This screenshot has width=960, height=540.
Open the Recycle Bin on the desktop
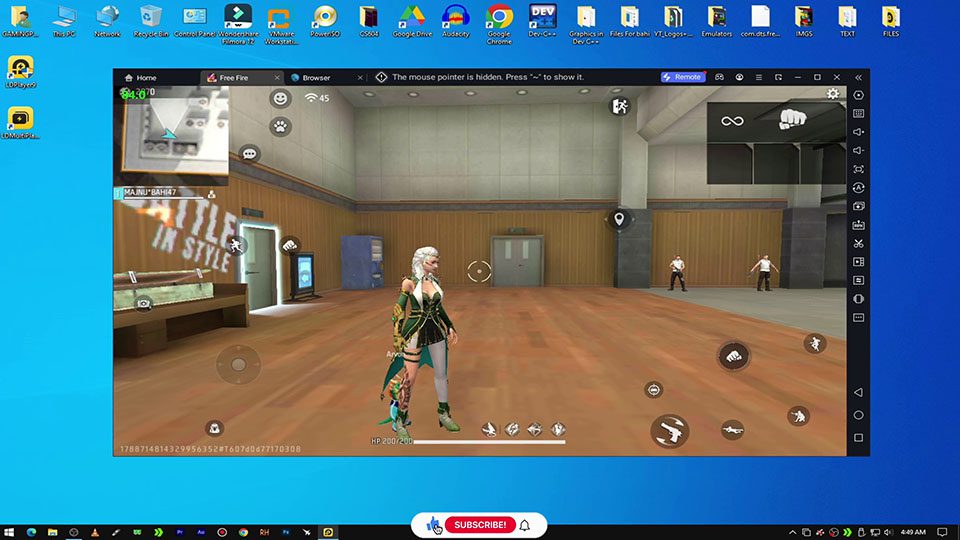[151, 21]
